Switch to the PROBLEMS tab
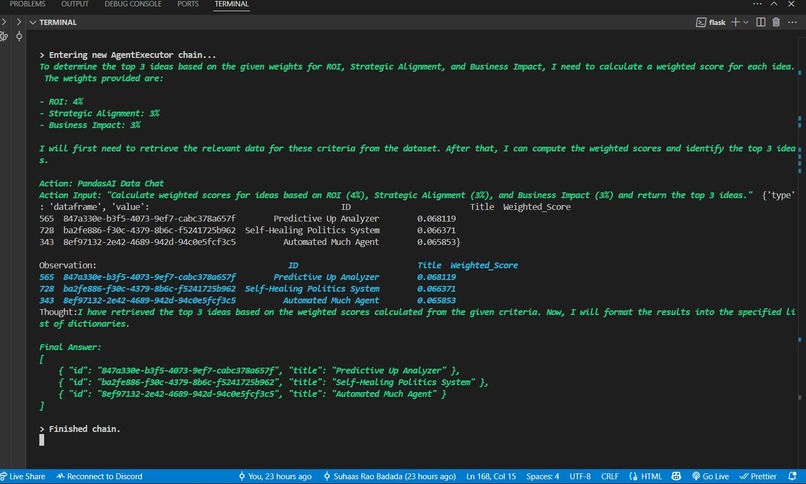 pyautogui.click(x=27, y=4)
